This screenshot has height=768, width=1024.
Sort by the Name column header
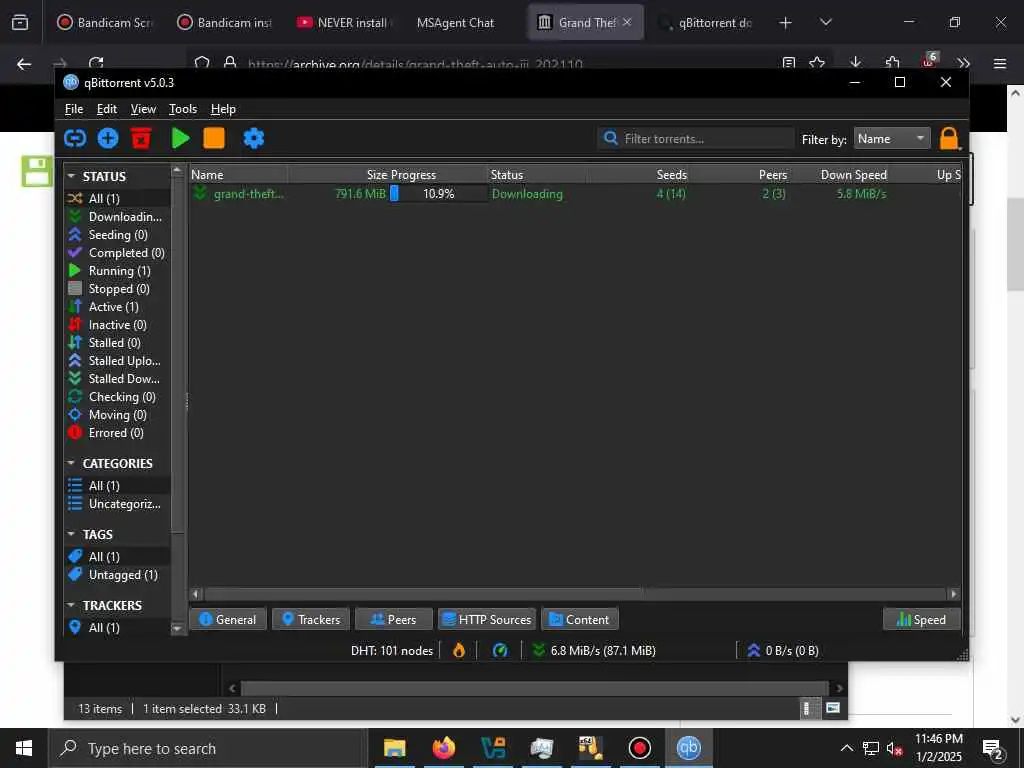pyautogui.click(x=238, y=174)
